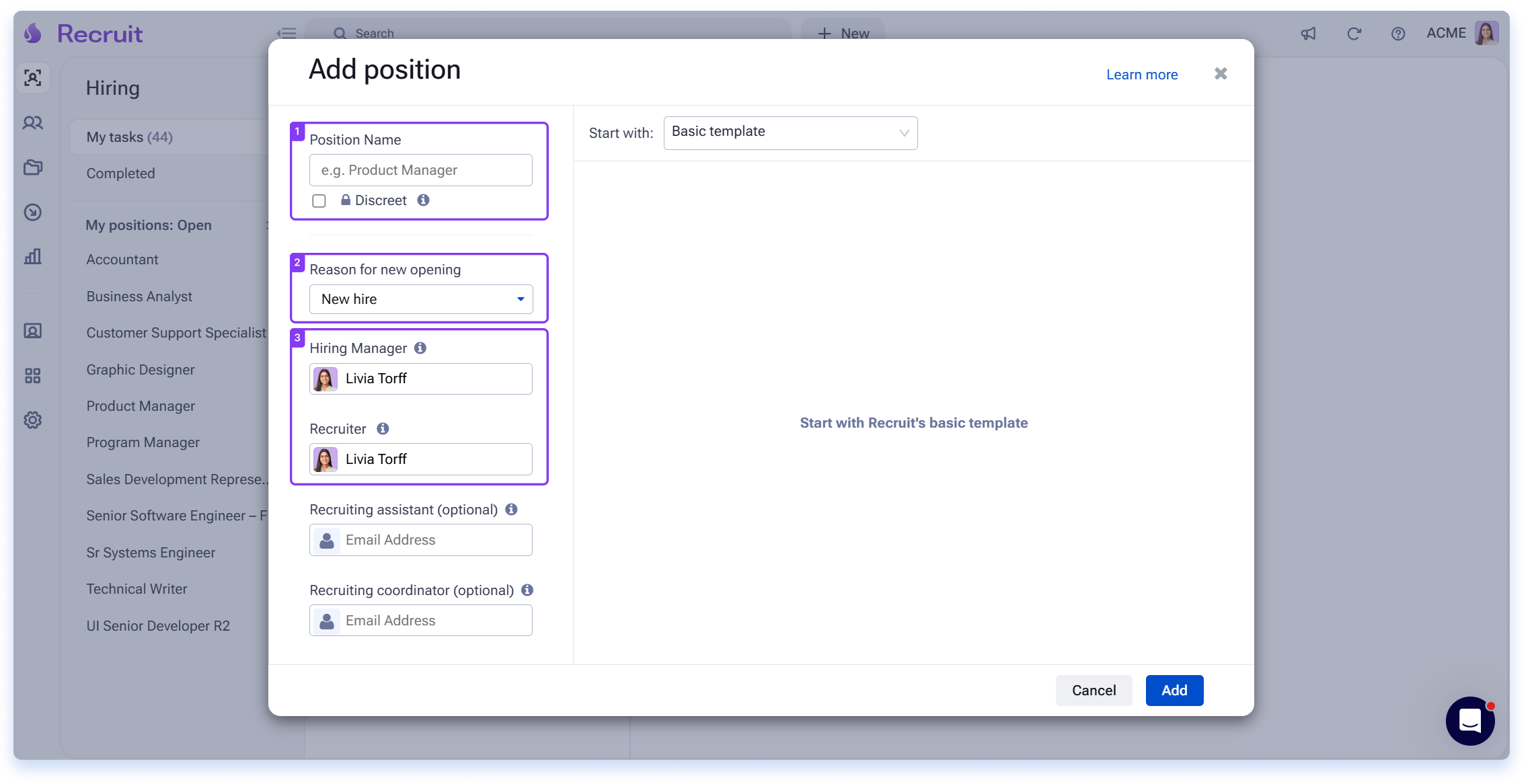
Task: Click the Search bar
Action: point(548,33)
